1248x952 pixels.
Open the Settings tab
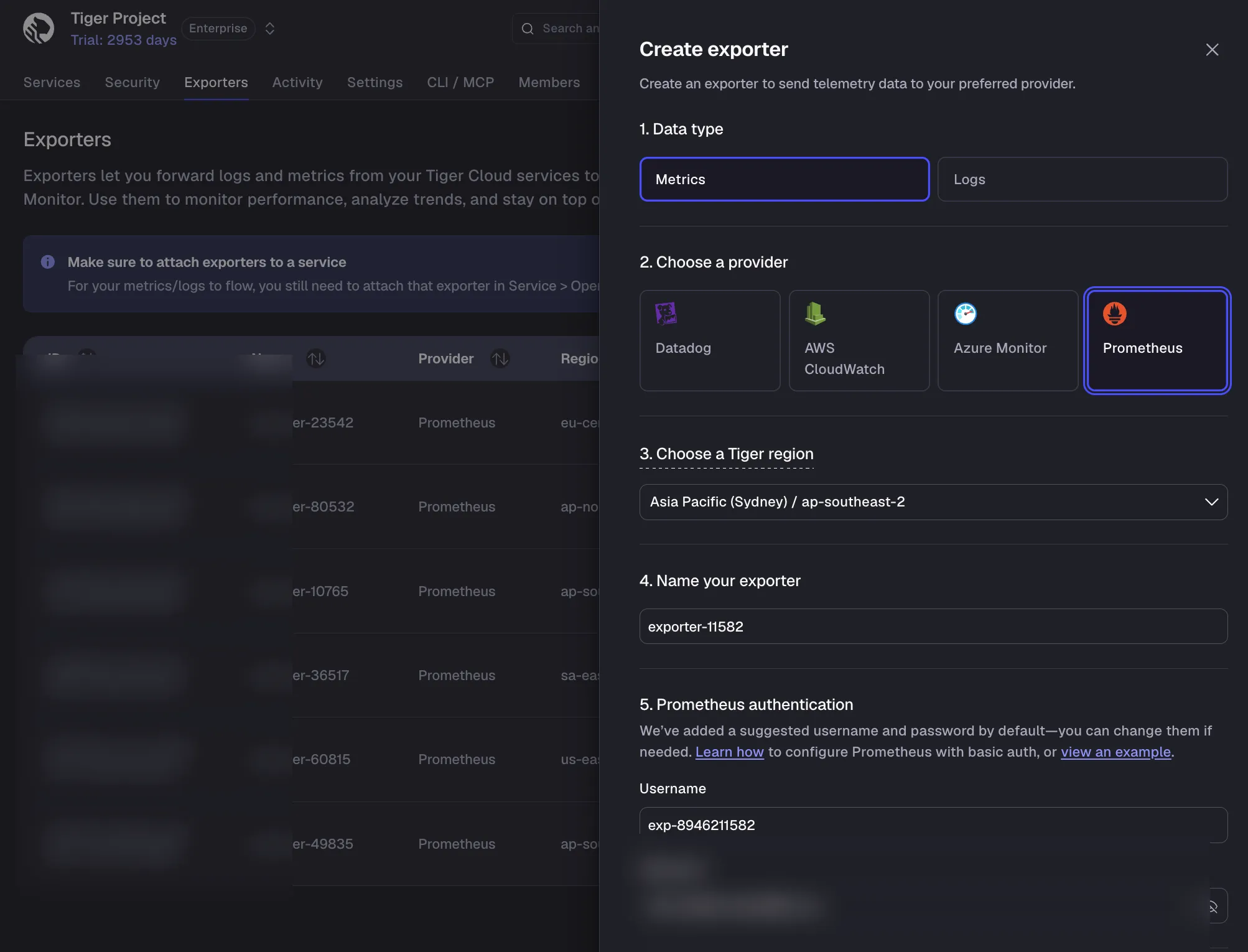tap(375, 82)
